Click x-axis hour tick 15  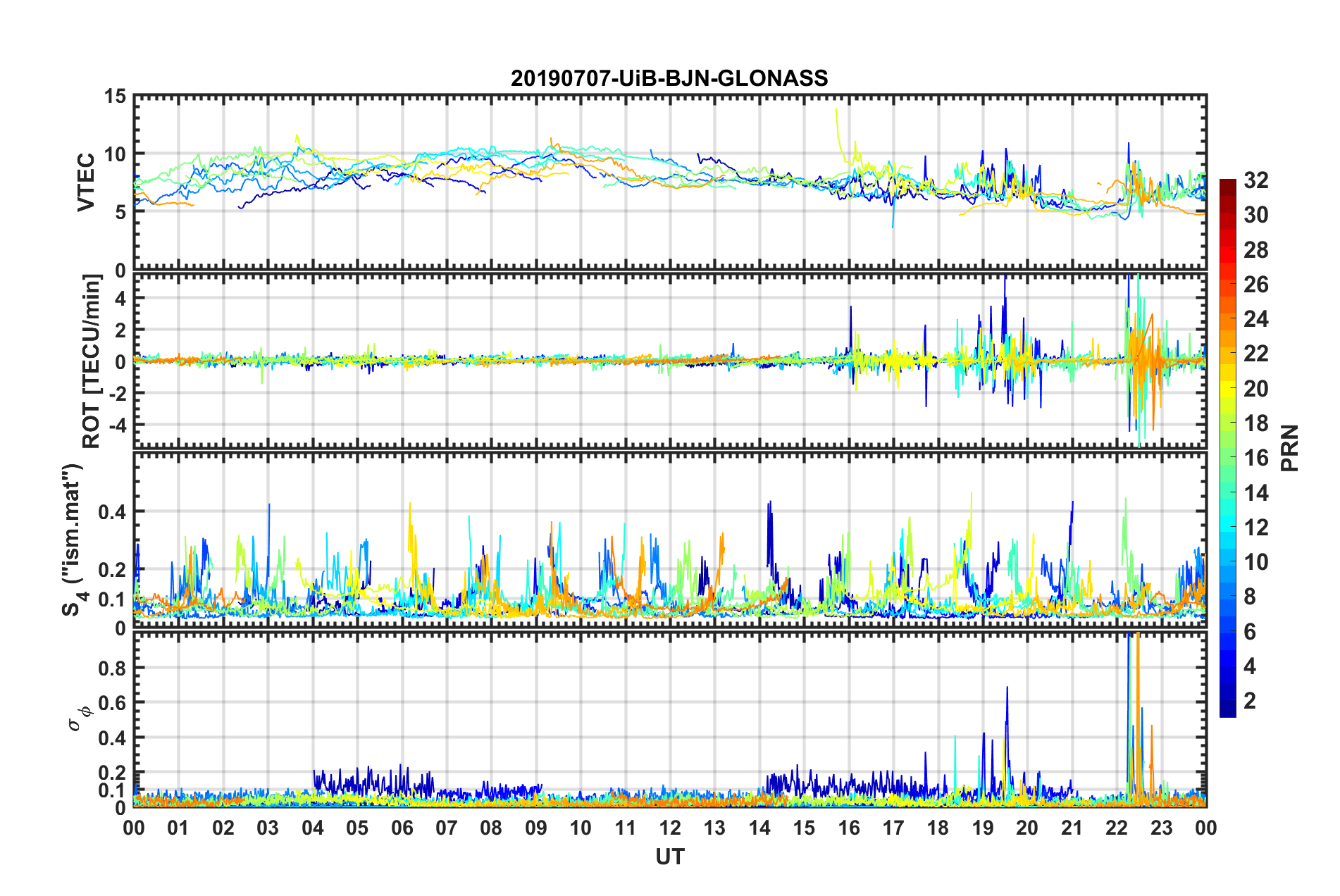[x=804, y=828]
